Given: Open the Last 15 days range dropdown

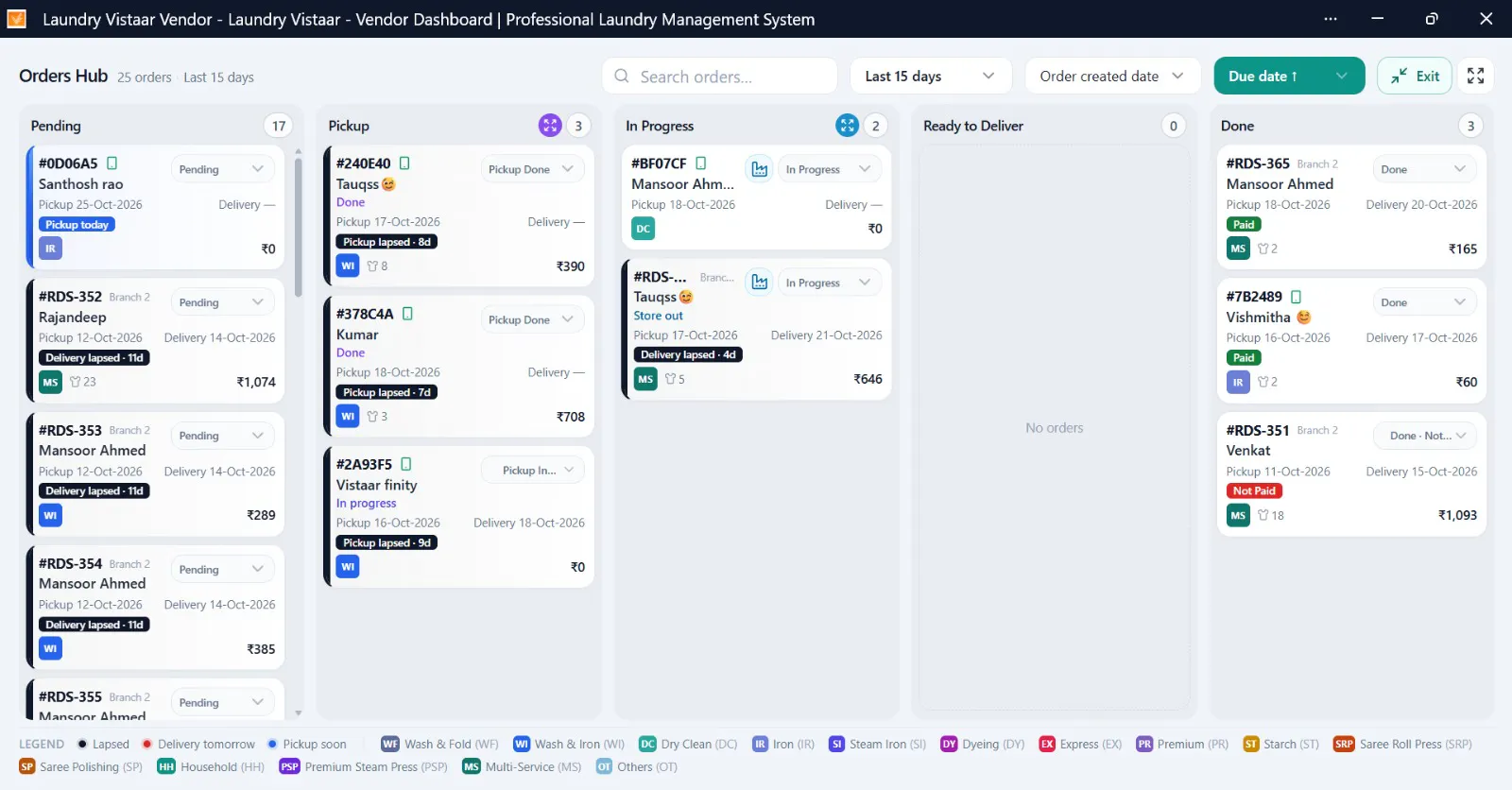Looking at the screenshot, I should pyautogui.click(x=931, y=77).
